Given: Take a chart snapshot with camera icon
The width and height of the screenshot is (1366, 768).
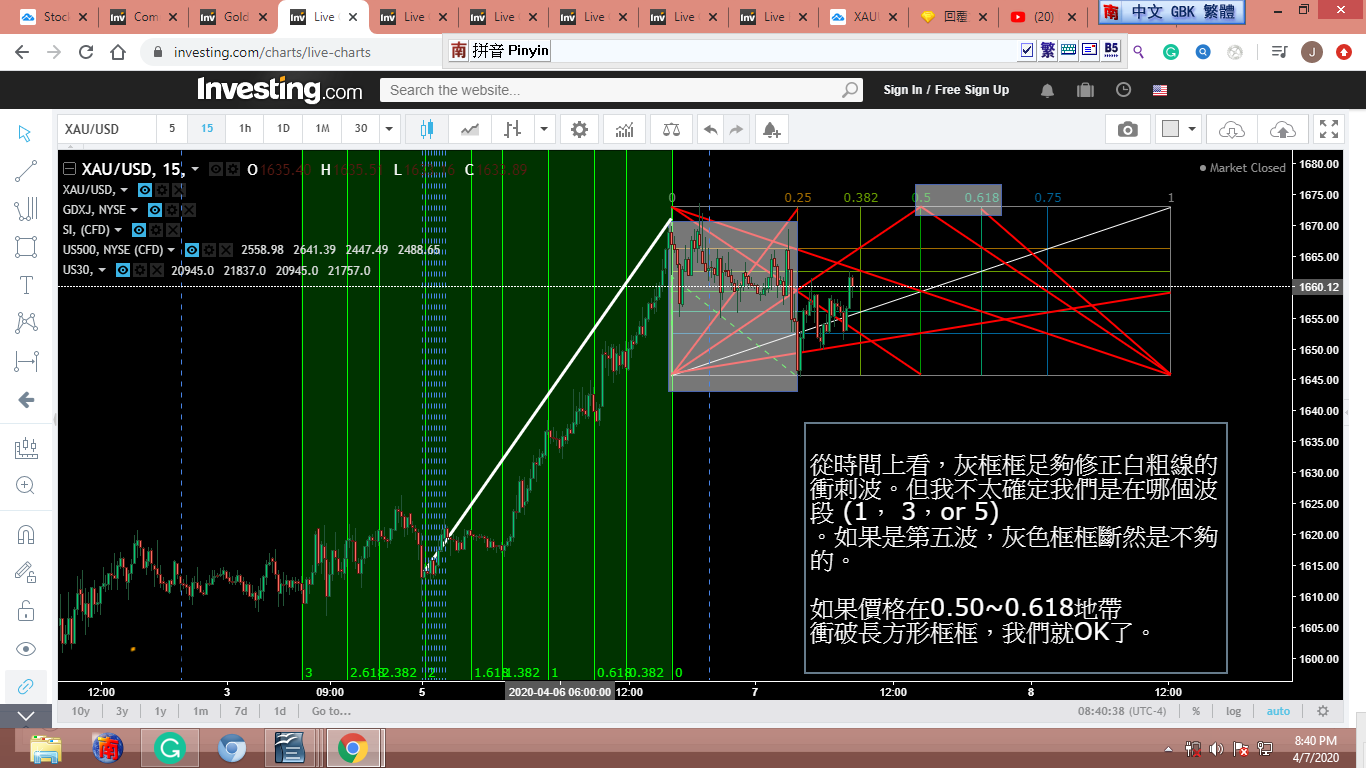Looking at the screenshot, I should 1127,129.
